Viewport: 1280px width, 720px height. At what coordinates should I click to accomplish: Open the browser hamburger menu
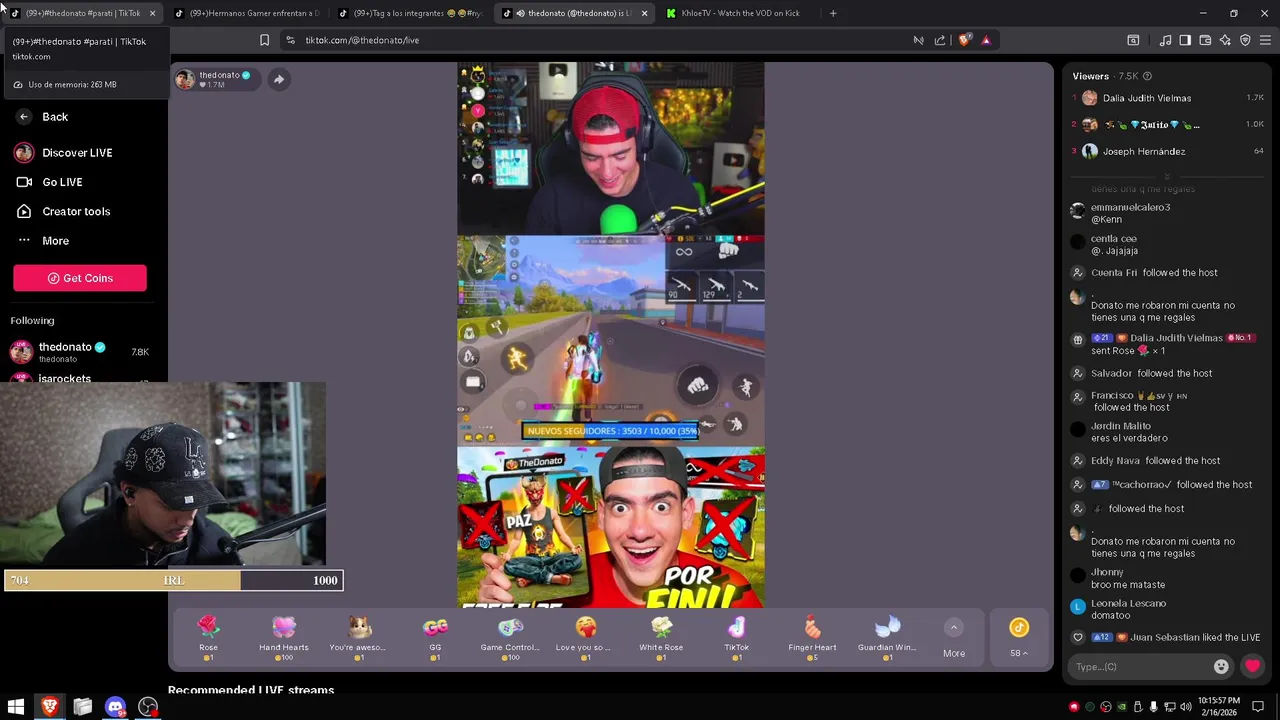1266,40
